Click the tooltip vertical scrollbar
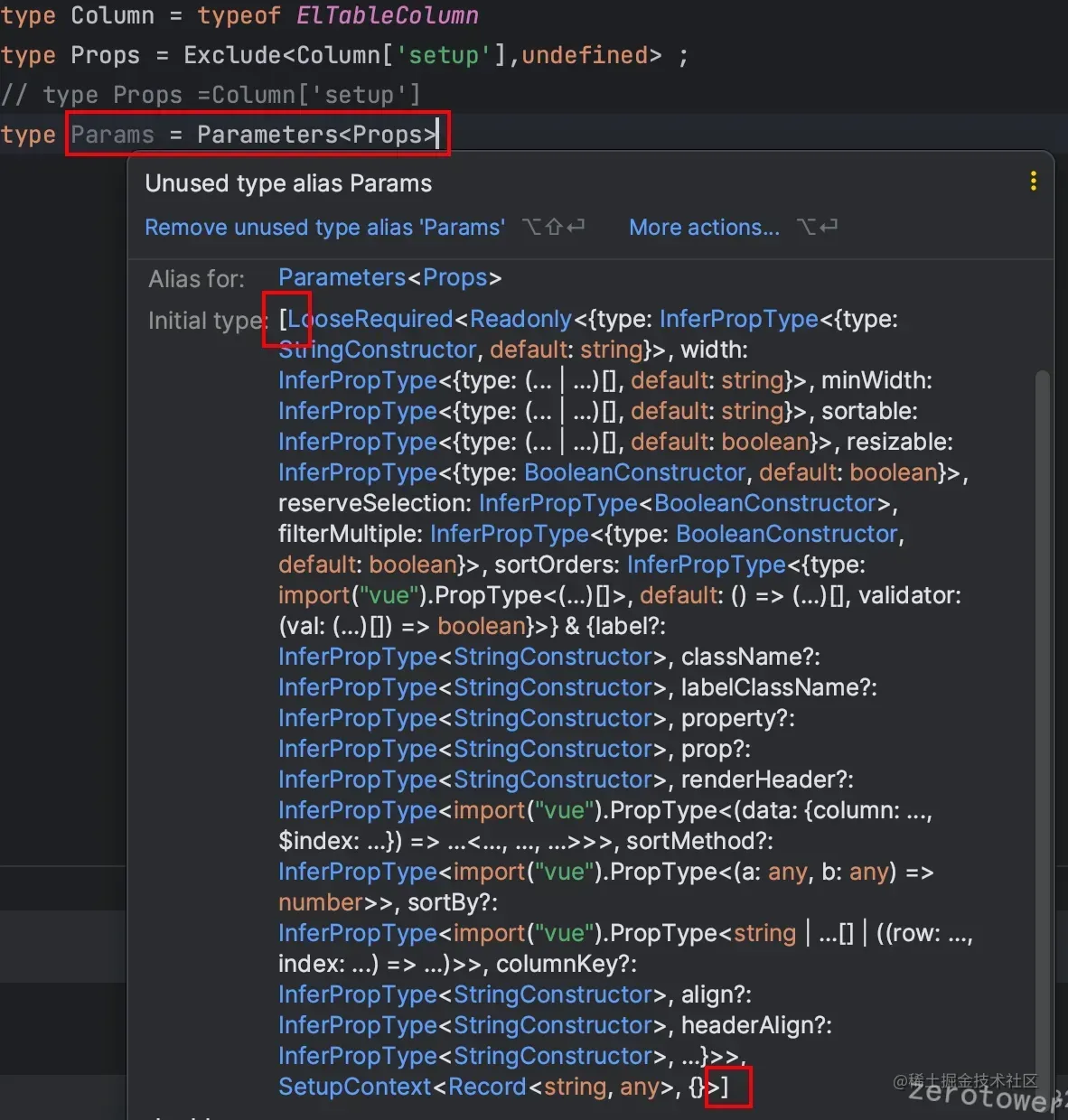This screenshot has width=1068, height=1120. coord(1043,723)
